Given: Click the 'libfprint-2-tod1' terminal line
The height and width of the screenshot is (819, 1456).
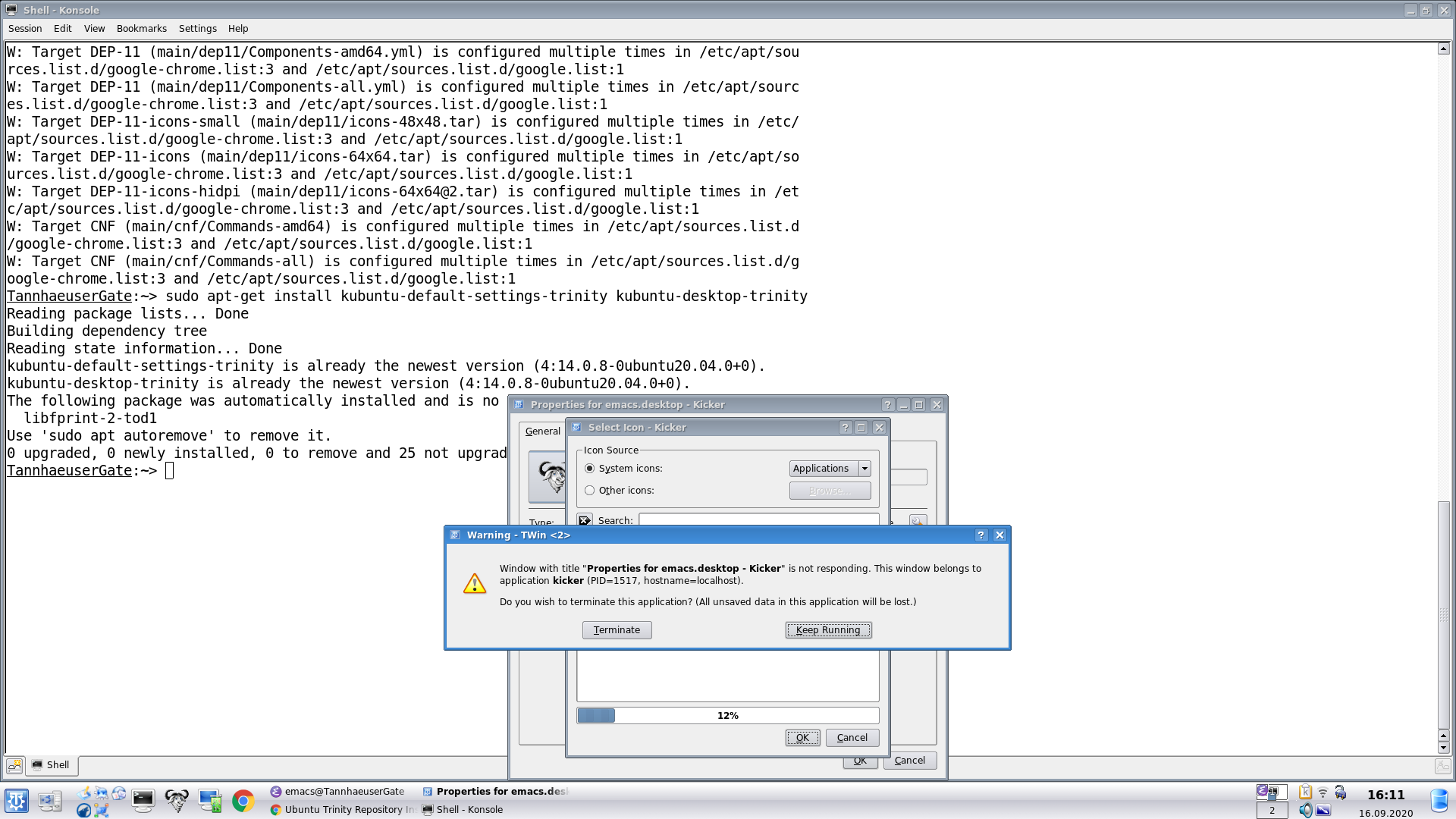Looking at the screenshot, I should click(x=90, y=419).
